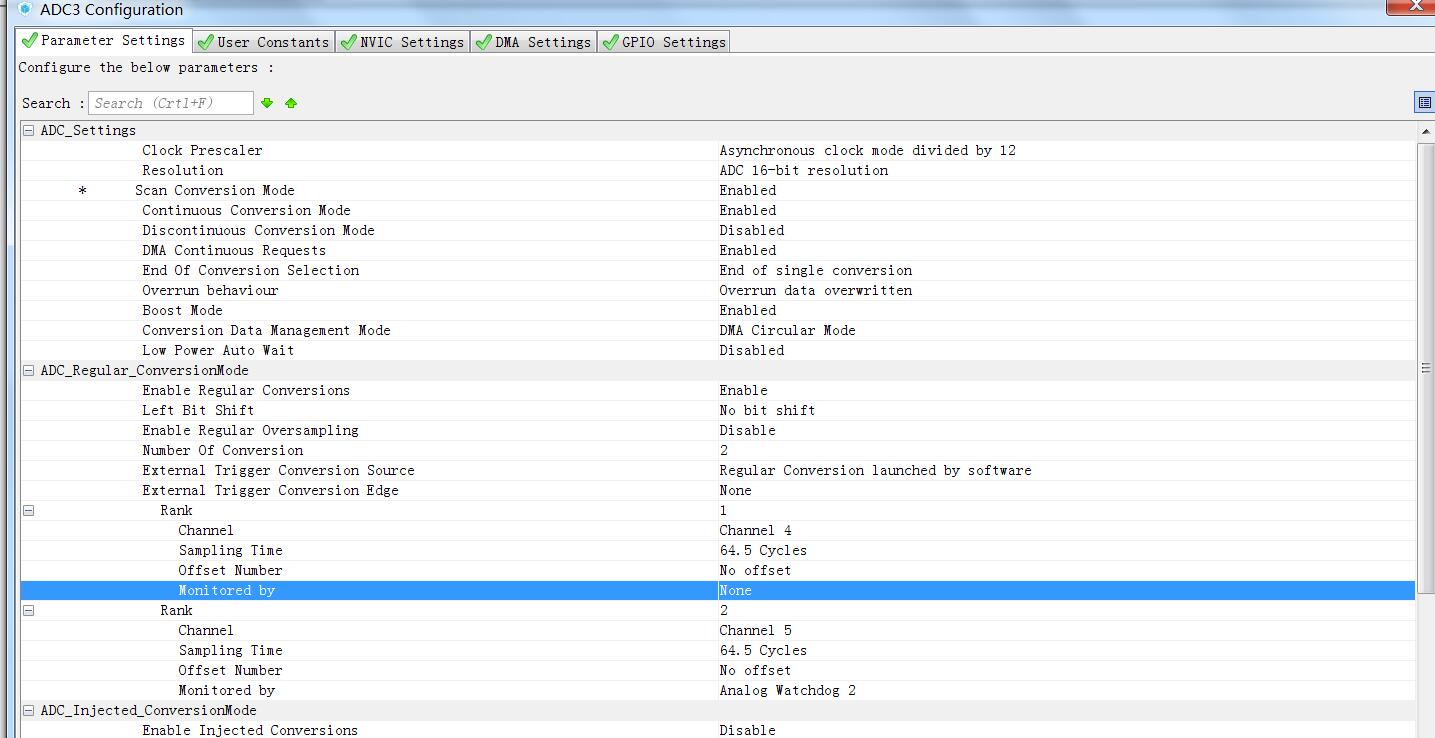1435x738 pixels.
Task: Select the GPIO Settings tab
Action: point(663,42)
